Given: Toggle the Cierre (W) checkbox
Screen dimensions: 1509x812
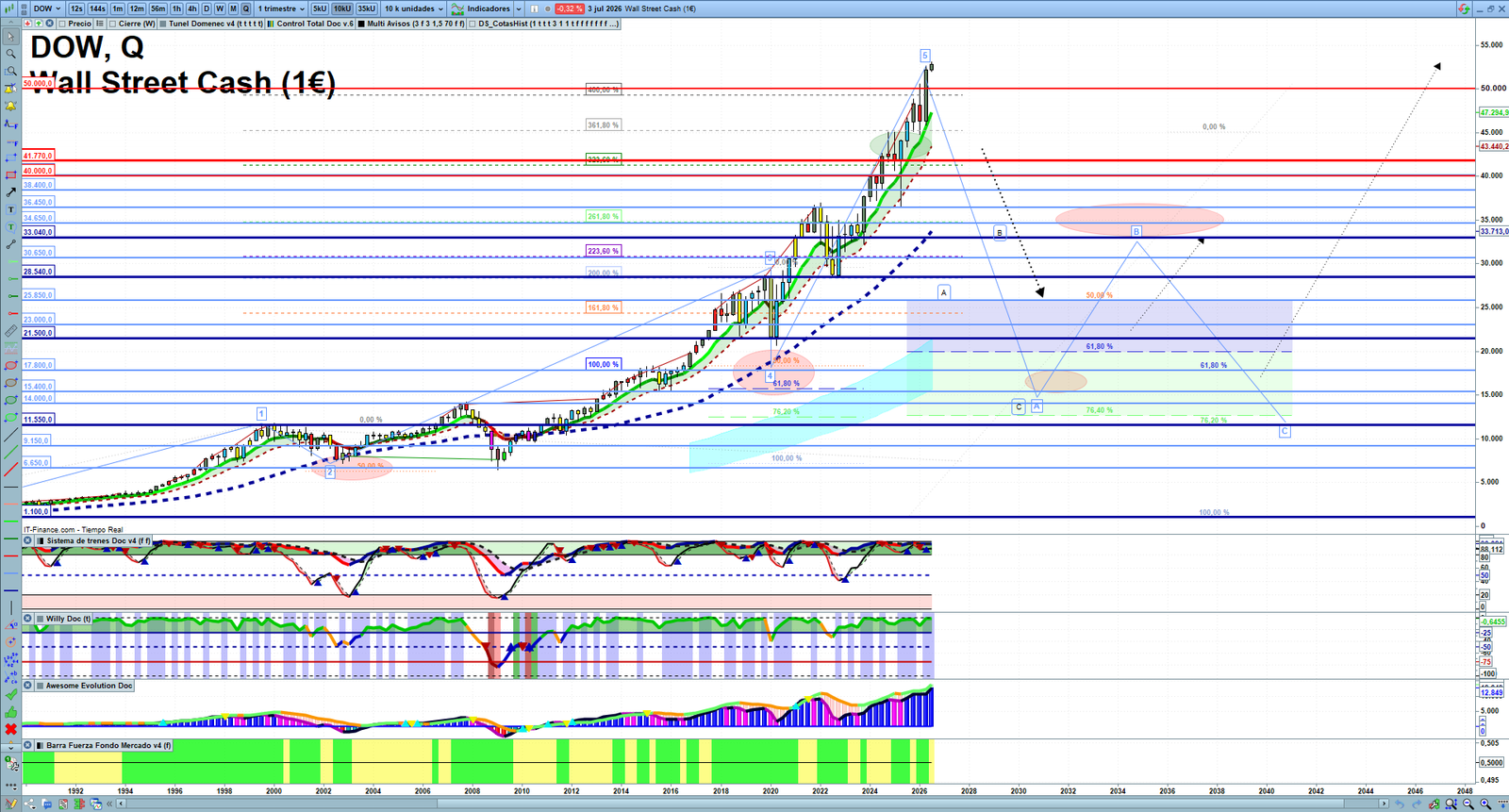Looking at the screenshot, I should click(x=113, y=24).
